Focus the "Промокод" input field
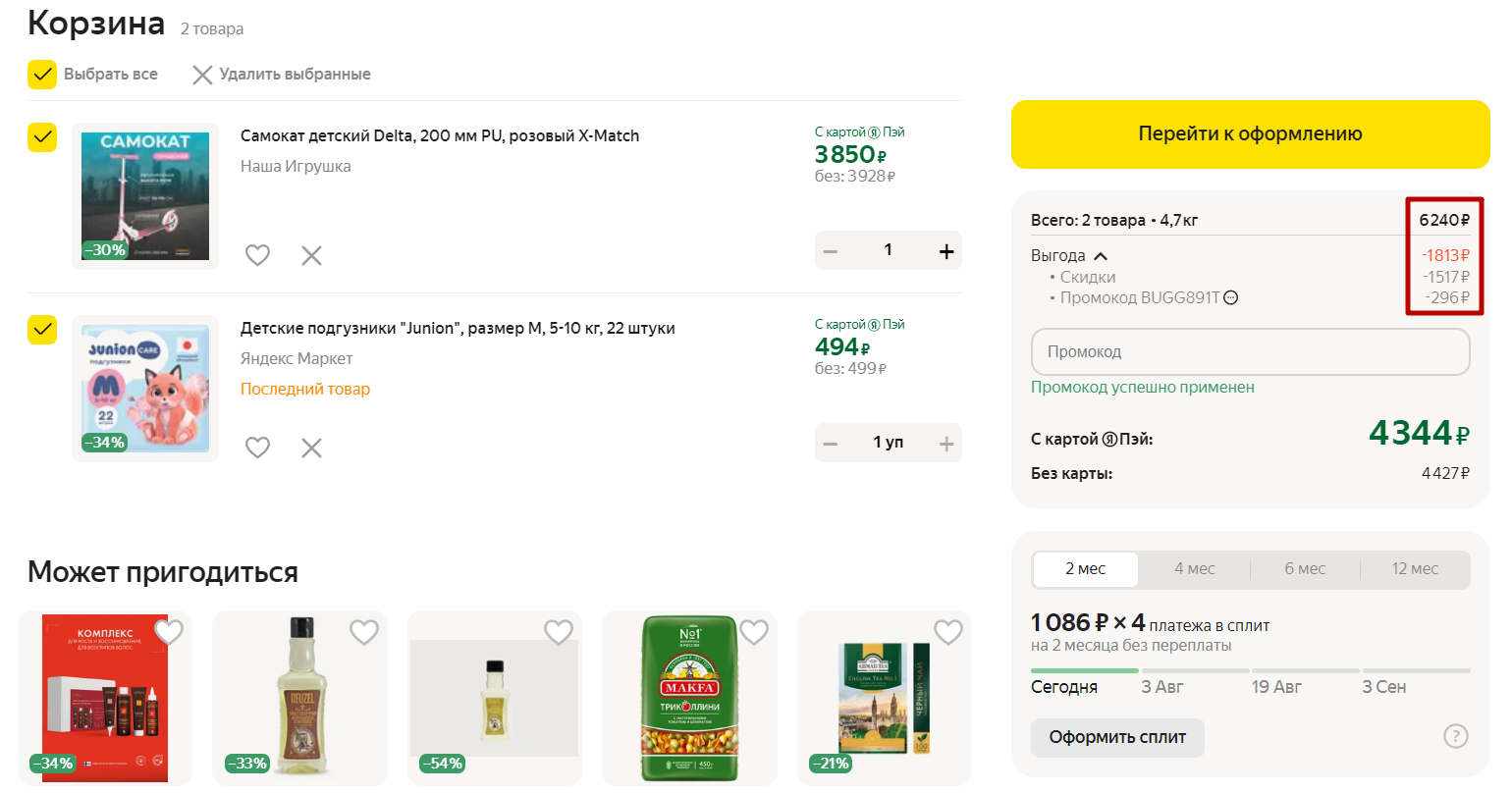Image resolution: width=1512 pixels, height=793 pixels. [1250, 351]
